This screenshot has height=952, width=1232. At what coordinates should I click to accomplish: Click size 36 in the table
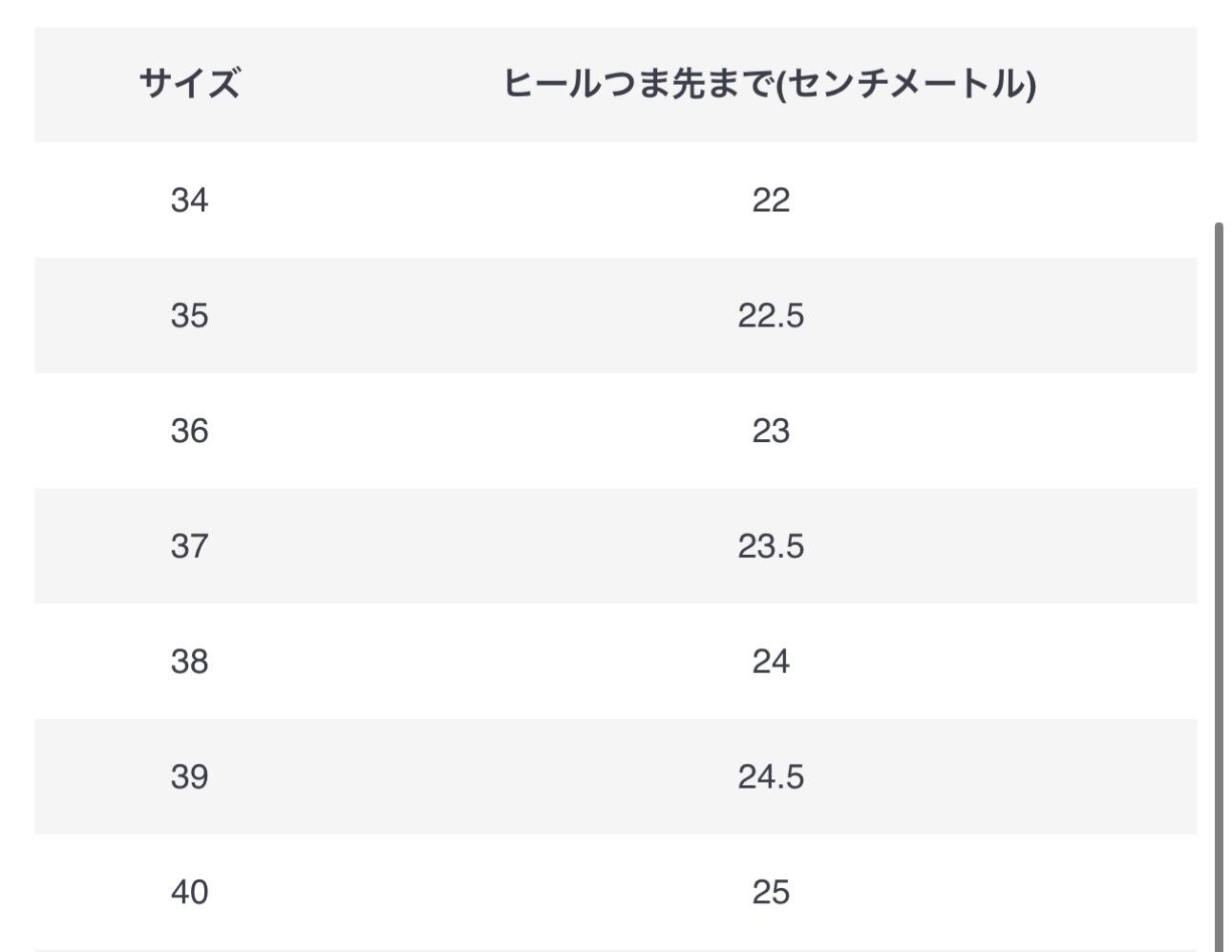coord(189,431)
